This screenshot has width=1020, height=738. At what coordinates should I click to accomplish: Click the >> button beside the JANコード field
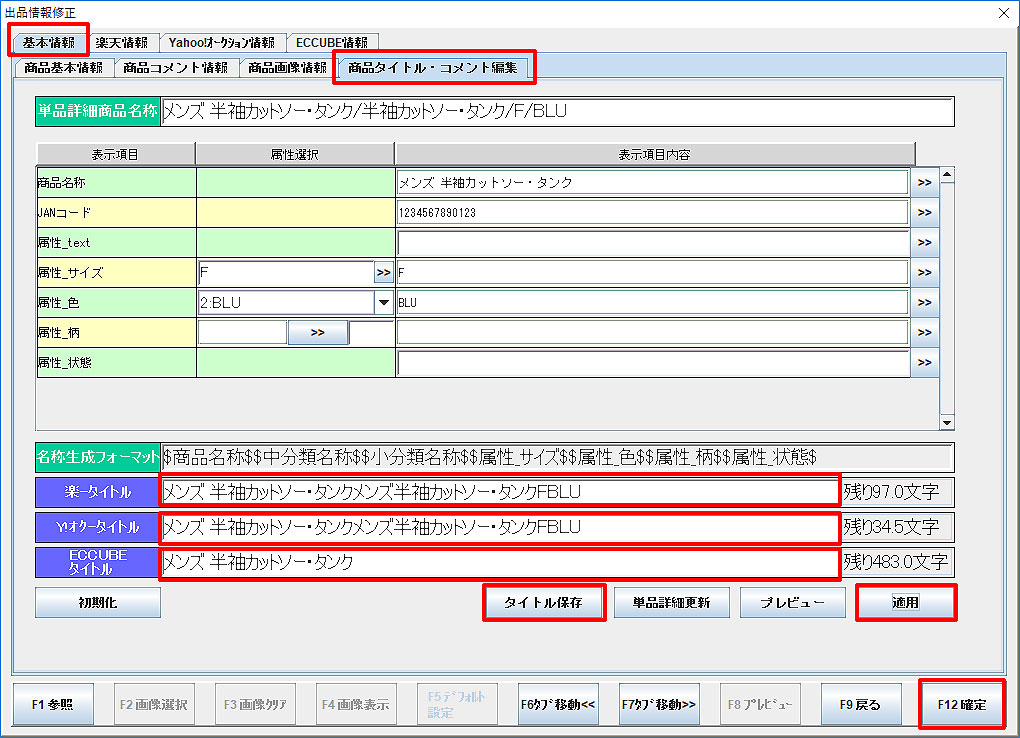click(923, 213)
